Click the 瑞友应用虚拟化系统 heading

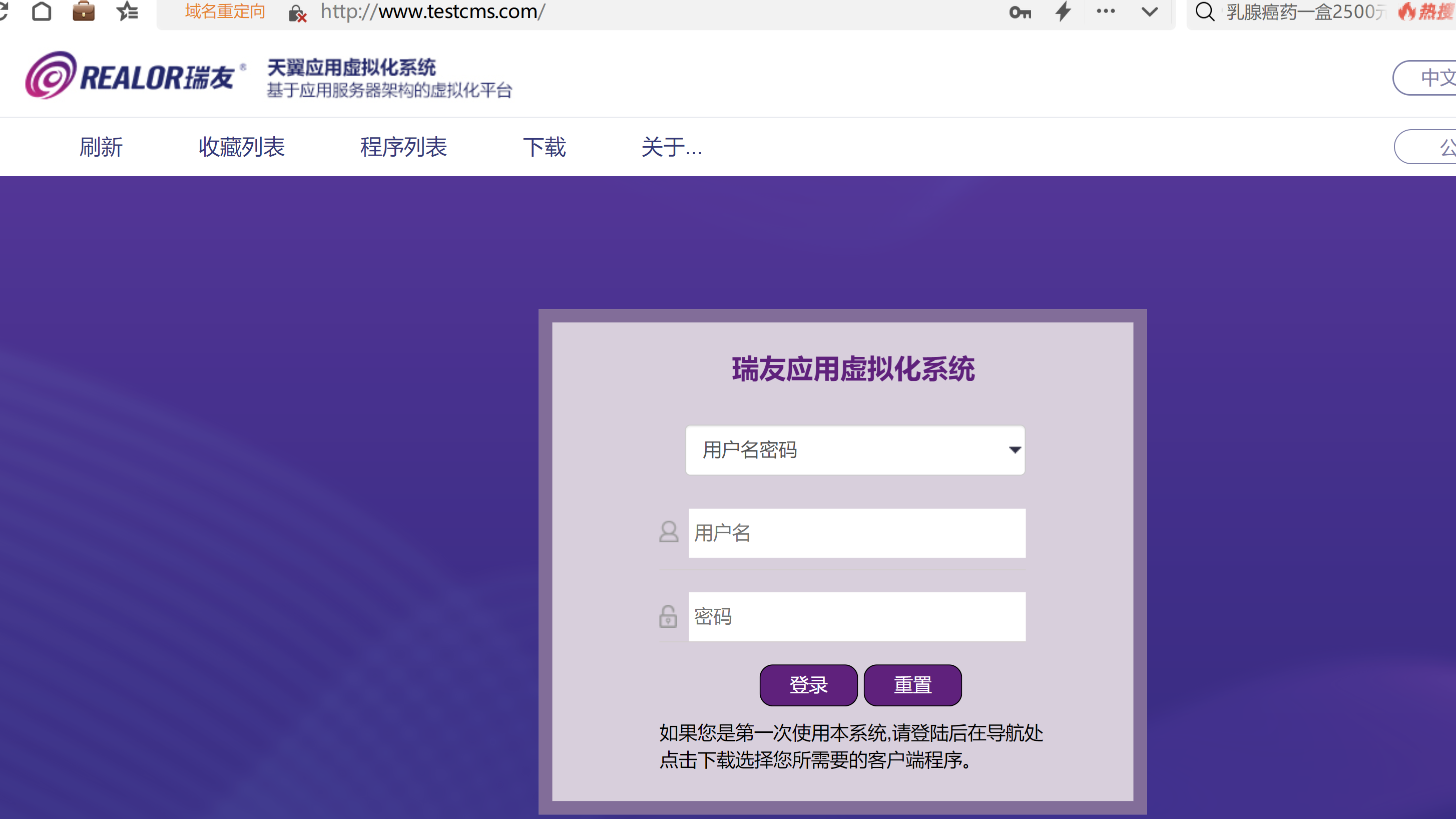(x=853, y=369)
